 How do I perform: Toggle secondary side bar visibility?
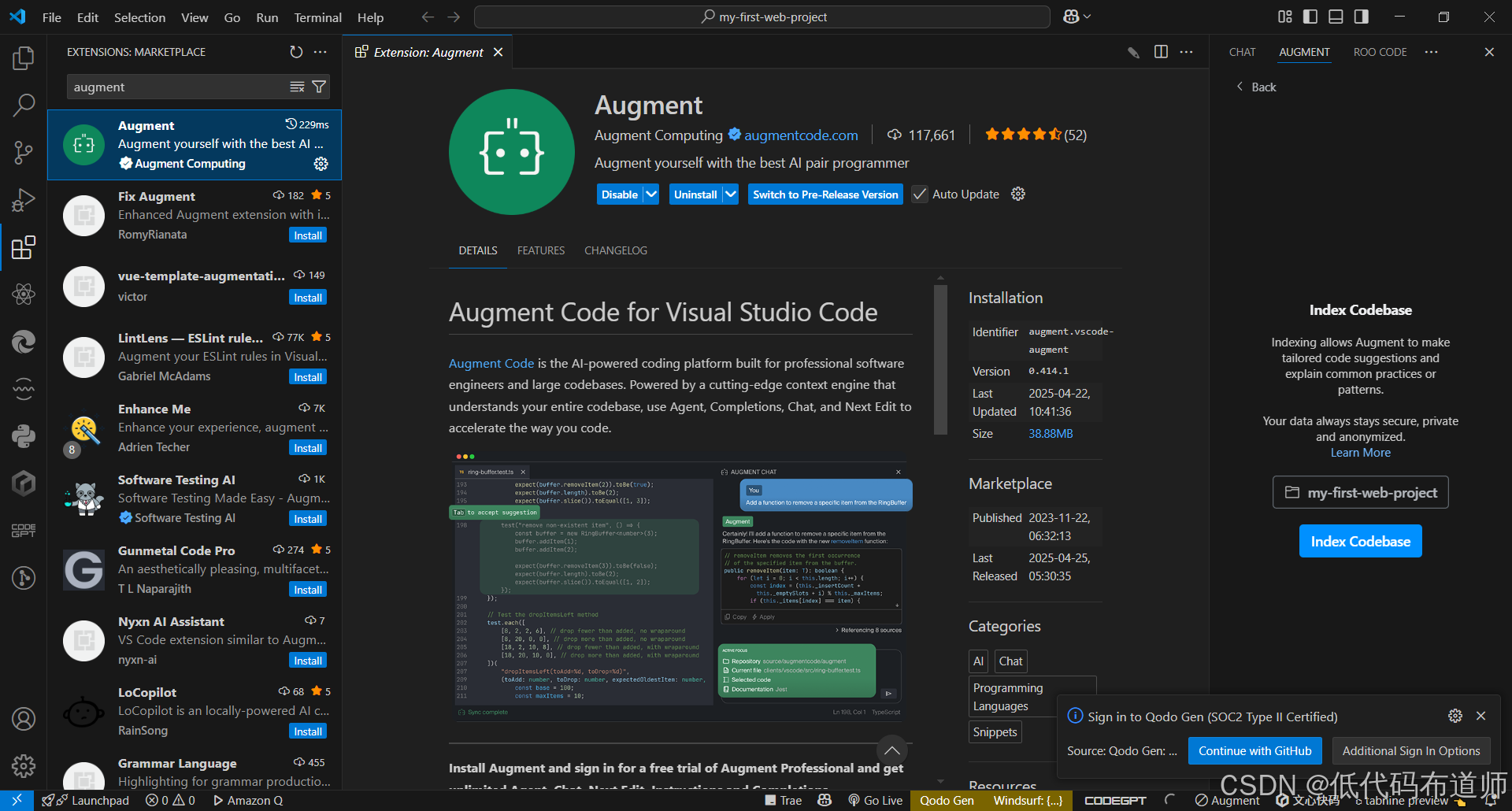tap(1361, 17)
